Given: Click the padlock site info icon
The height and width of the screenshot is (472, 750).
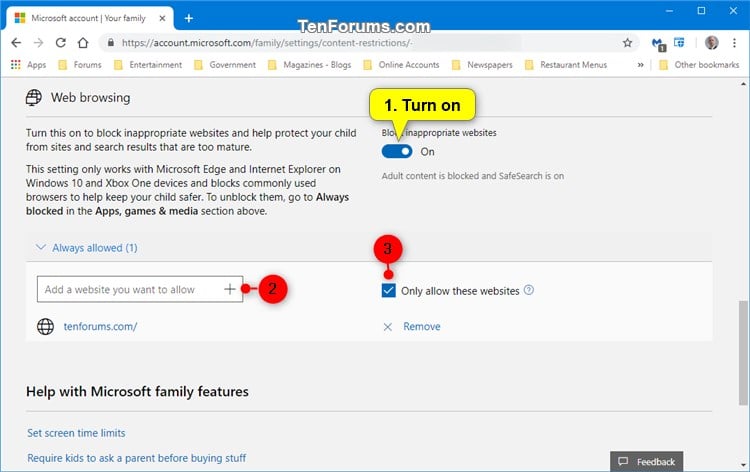Looking at the screenshot, I should 111,43.
